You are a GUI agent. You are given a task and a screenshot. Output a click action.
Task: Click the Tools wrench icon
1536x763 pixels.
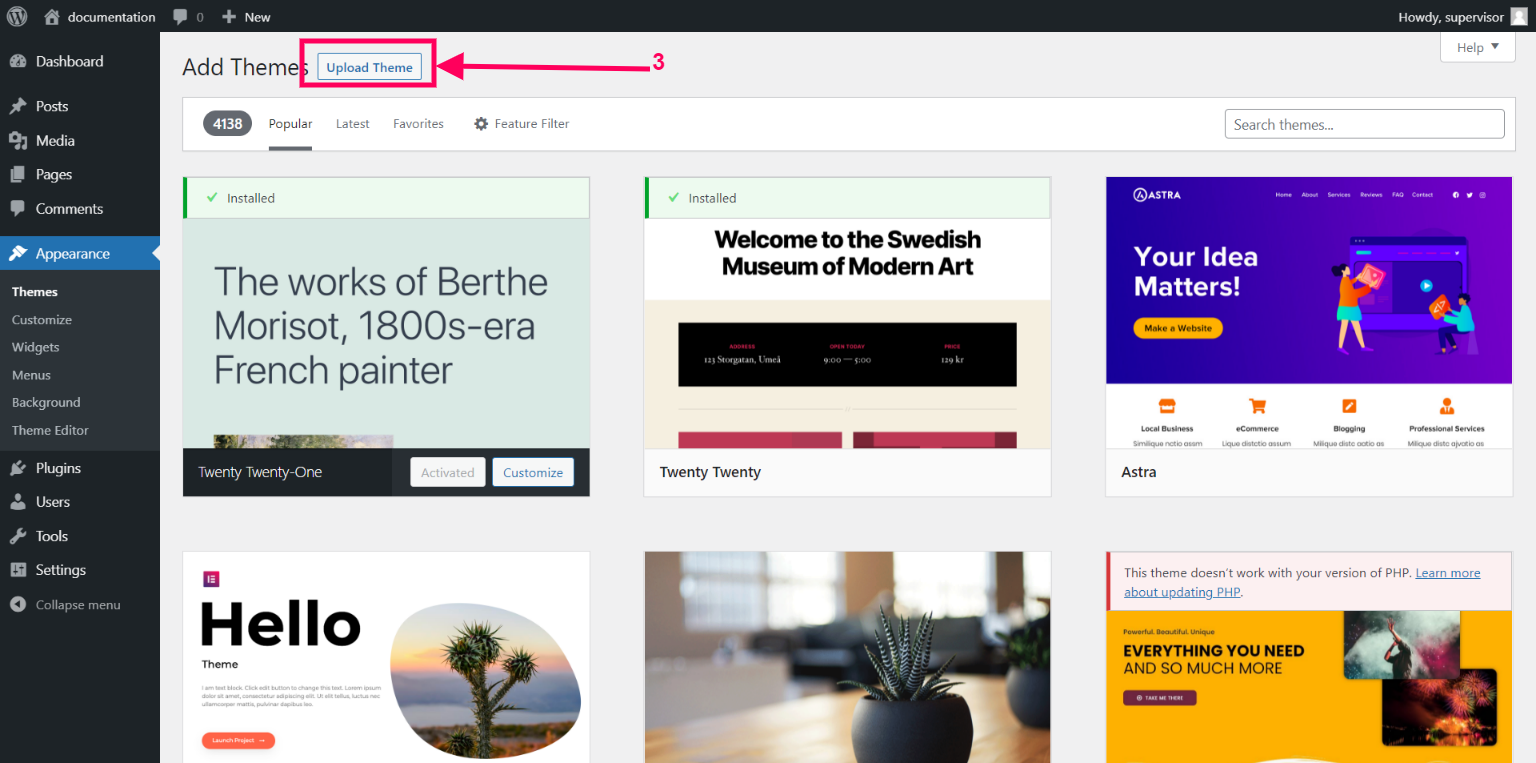tap(18, 536)
